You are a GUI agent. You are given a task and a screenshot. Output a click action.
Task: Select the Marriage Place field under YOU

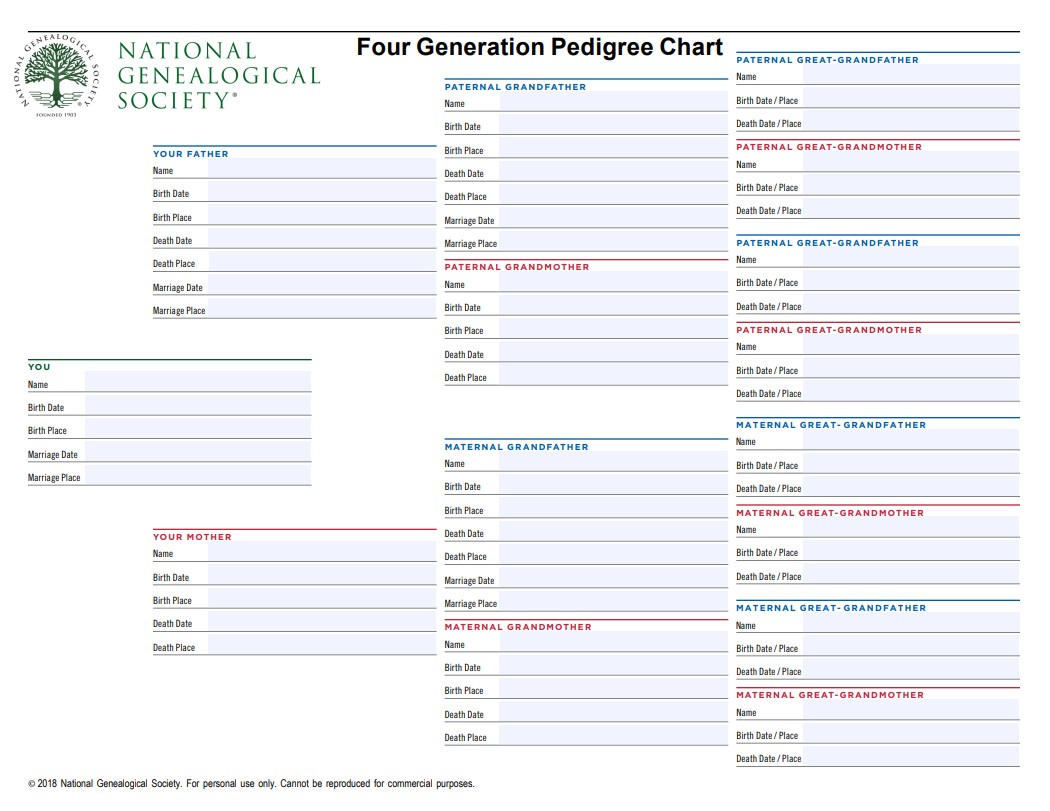[x=198, y=475]
